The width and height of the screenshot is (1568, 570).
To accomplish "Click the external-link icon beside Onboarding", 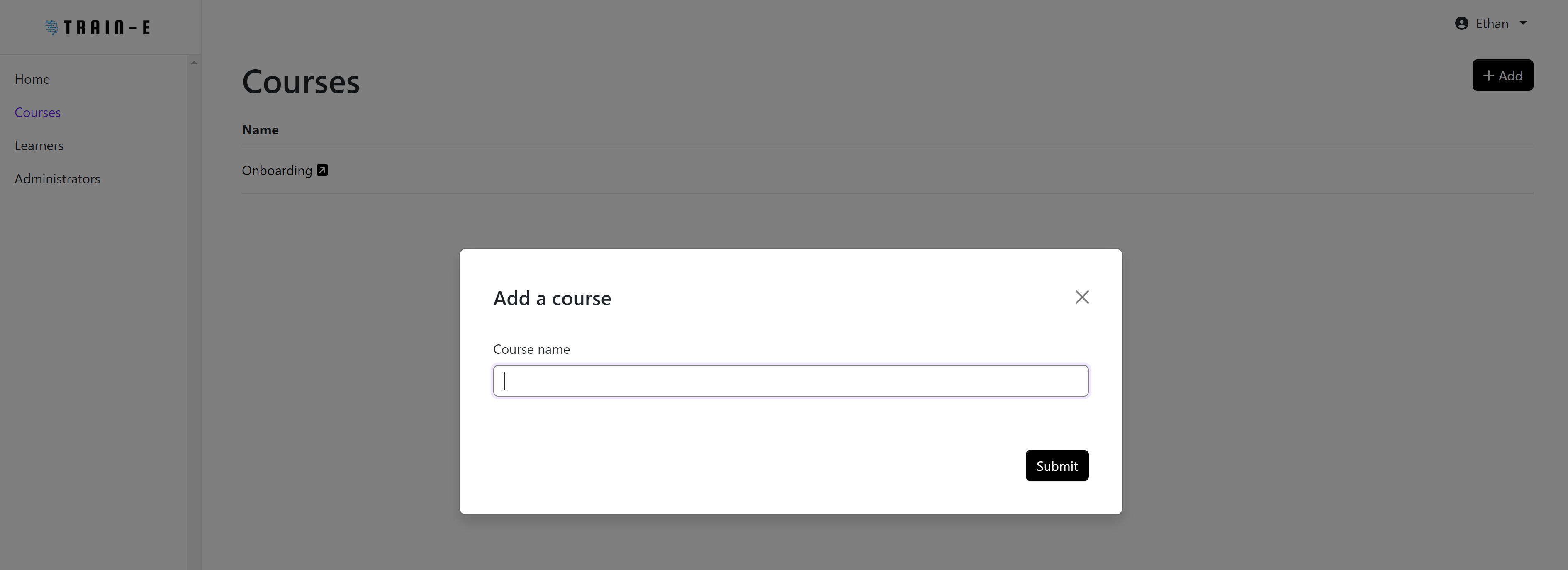I will click(x=322, y=171).
